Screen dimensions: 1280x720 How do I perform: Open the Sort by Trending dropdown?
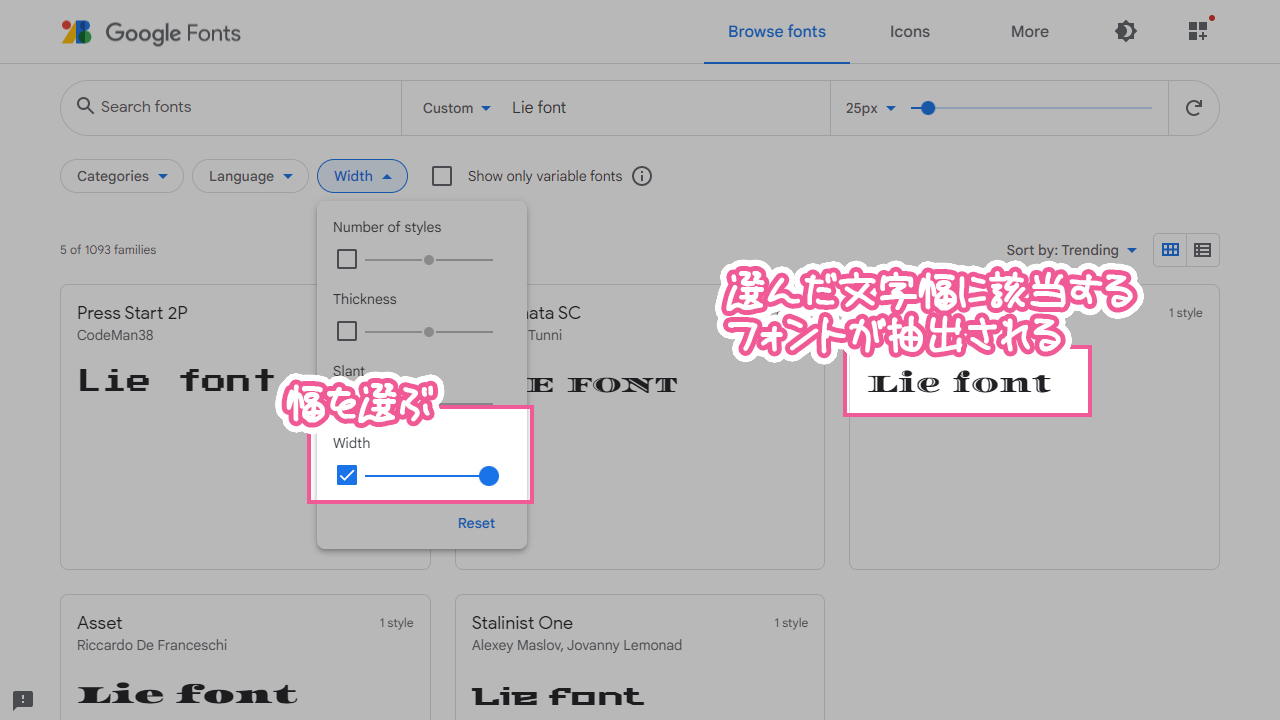(x=1072, y=250)
